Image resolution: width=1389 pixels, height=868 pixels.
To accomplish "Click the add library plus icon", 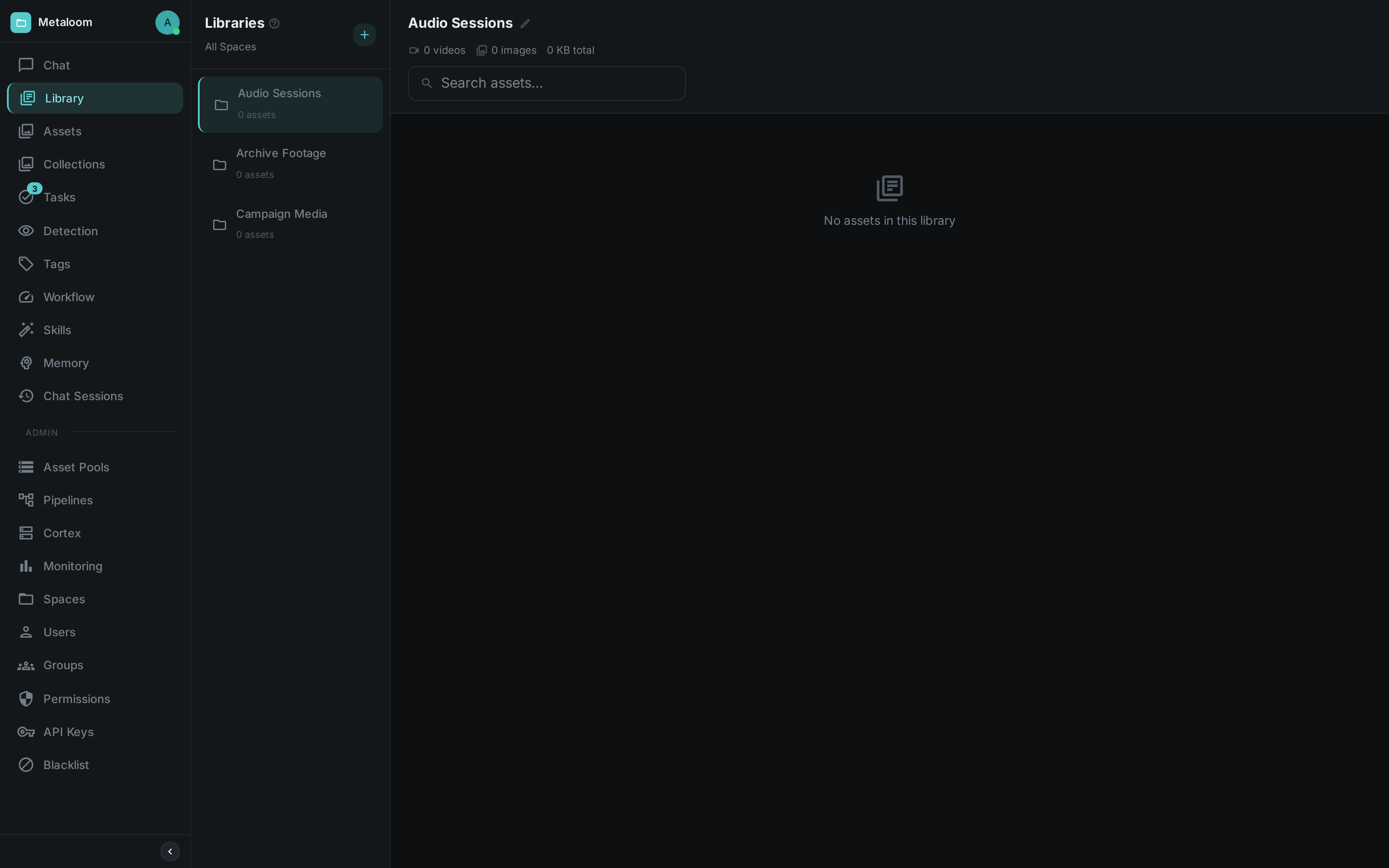I will [365, 35].
